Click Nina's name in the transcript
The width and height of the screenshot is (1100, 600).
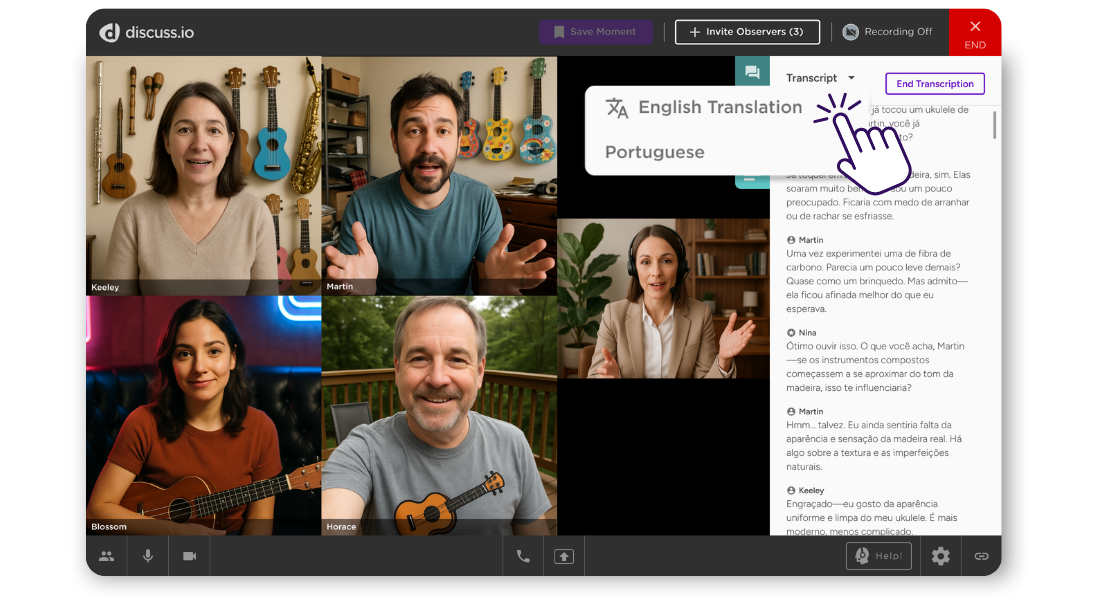[x=807, y=333]
